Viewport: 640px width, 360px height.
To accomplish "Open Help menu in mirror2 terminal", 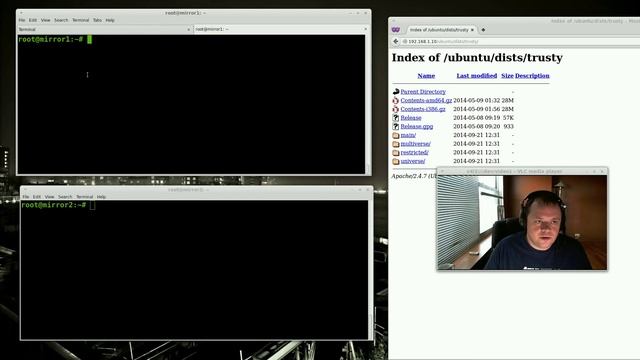I will pyautogui.click(x=101, y=197).
